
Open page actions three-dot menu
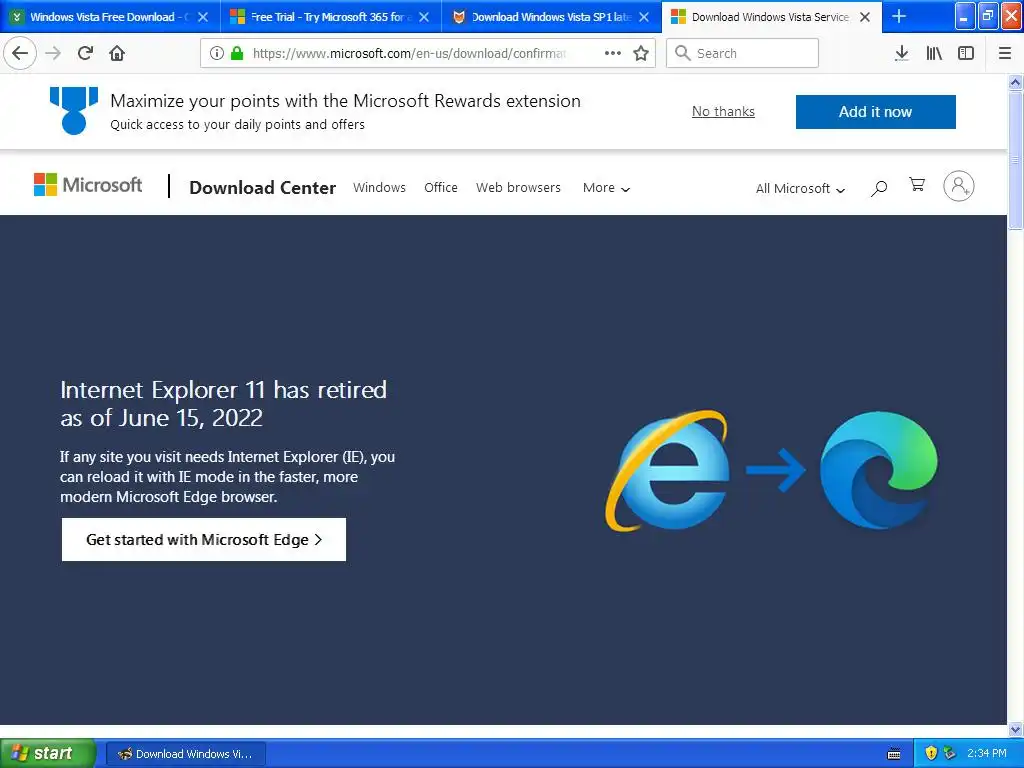pos(613,53)
